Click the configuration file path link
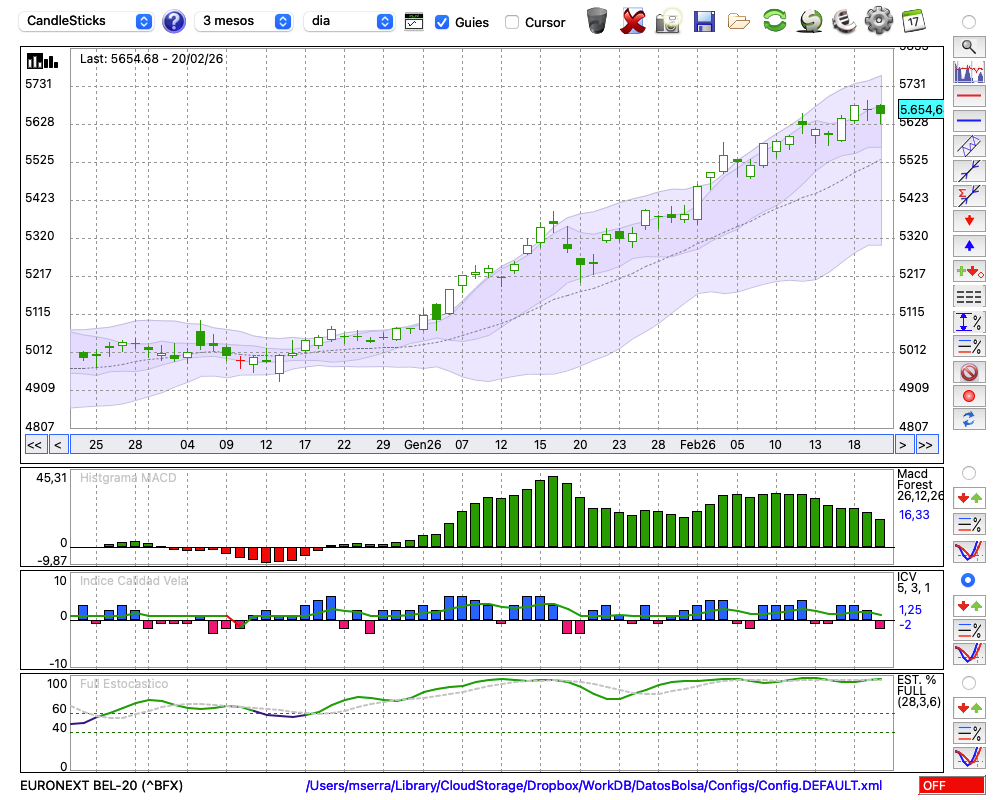Screen dimensions: 1000x800 594,785
